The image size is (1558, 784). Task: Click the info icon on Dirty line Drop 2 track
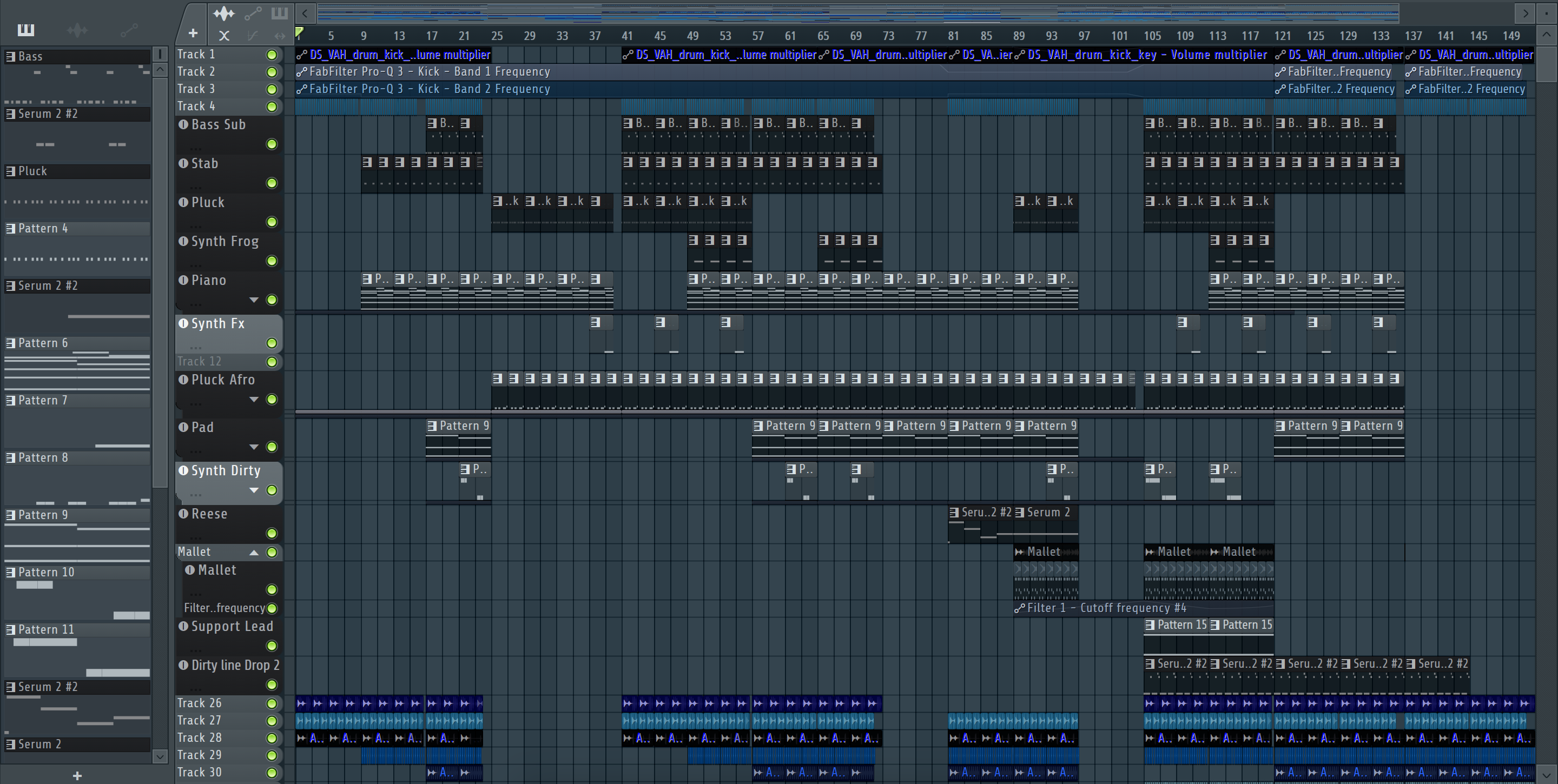(183, 665)
